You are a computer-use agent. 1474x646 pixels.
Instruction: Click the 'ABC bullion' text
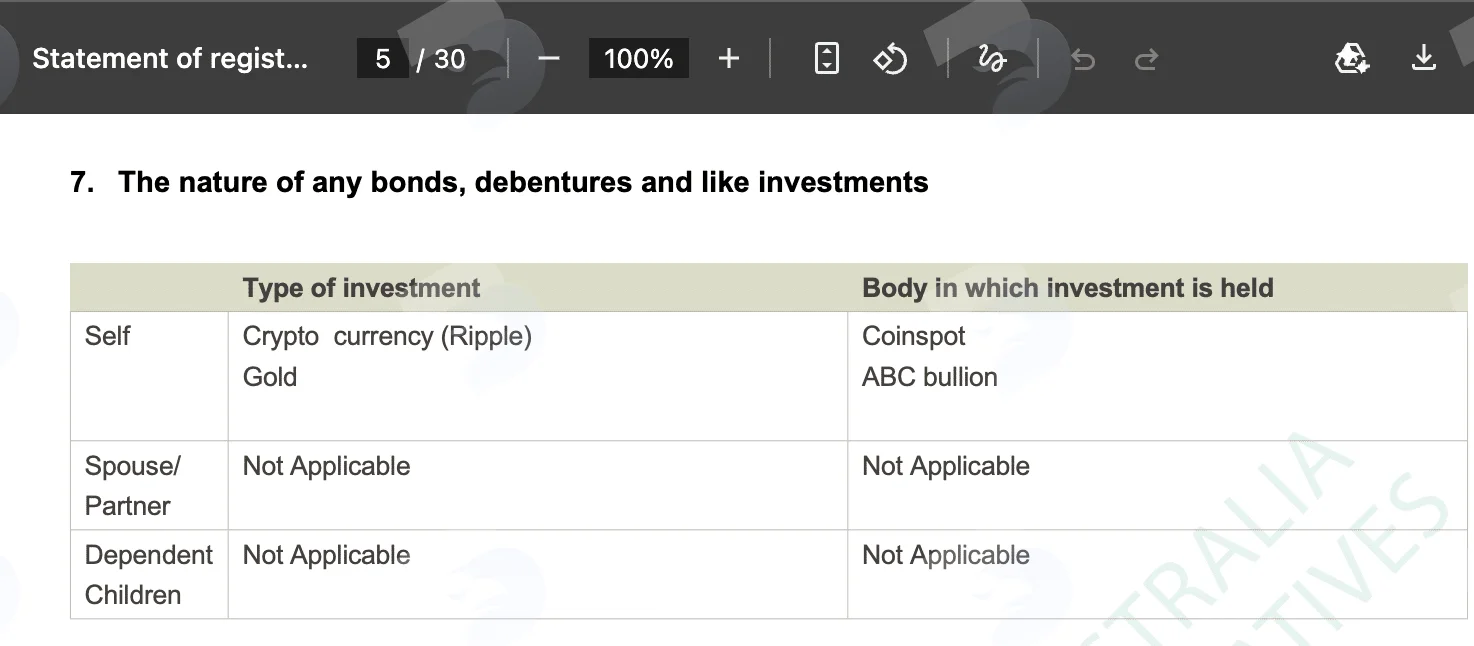[930, 377]
